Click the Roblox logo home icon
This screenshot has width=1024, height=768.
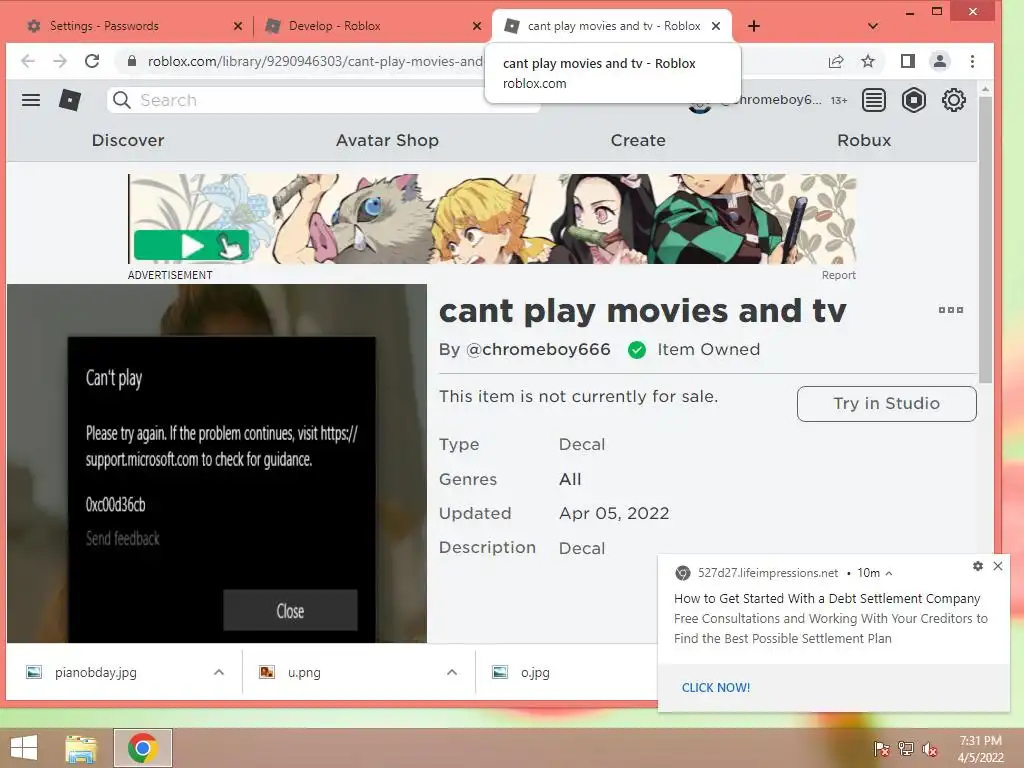[x=70, y=100]
